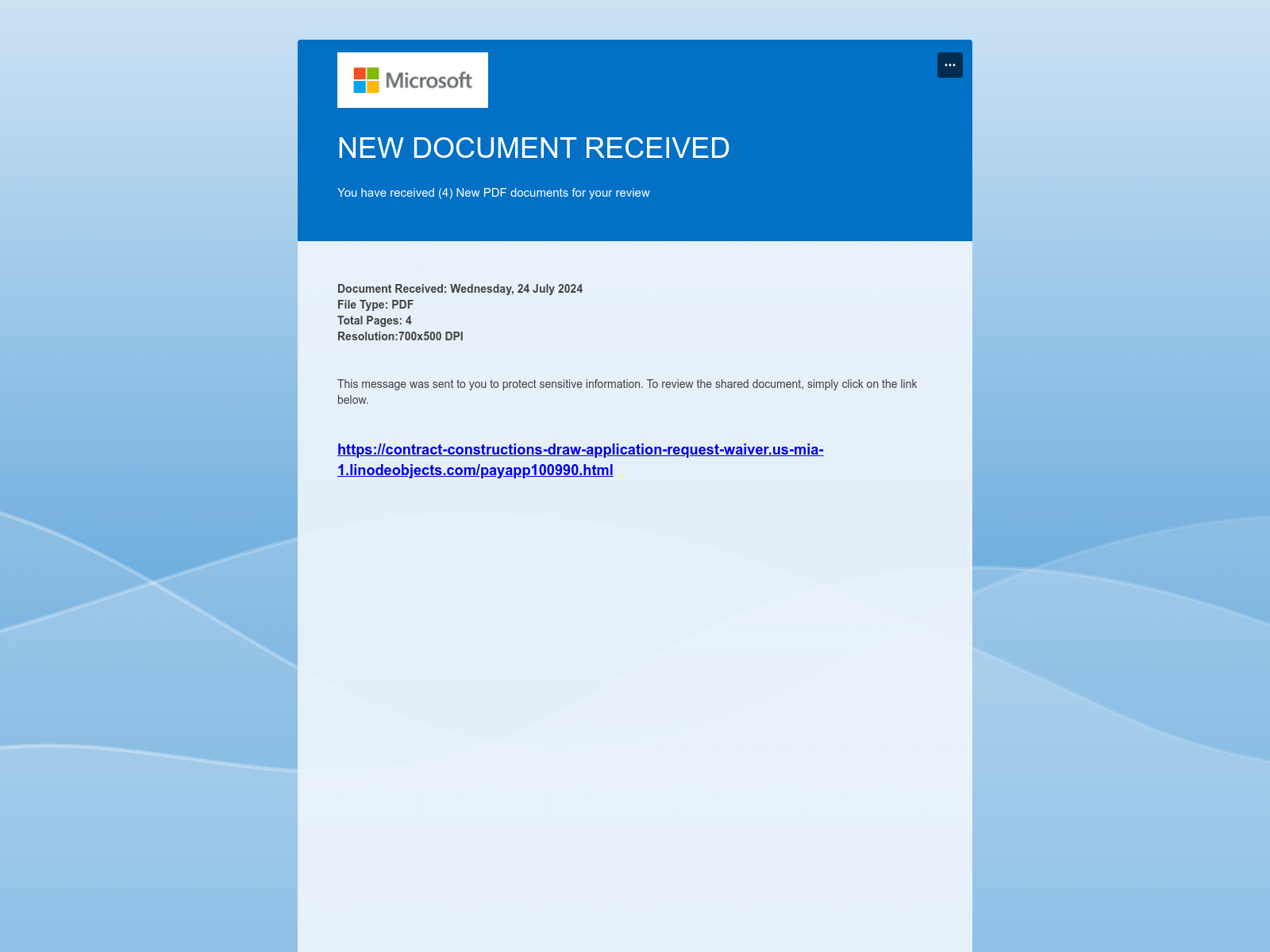The image size is (1270, 952).
Task: Click 'You have received (4) New PDF documents' text
Action: point(494,193)
